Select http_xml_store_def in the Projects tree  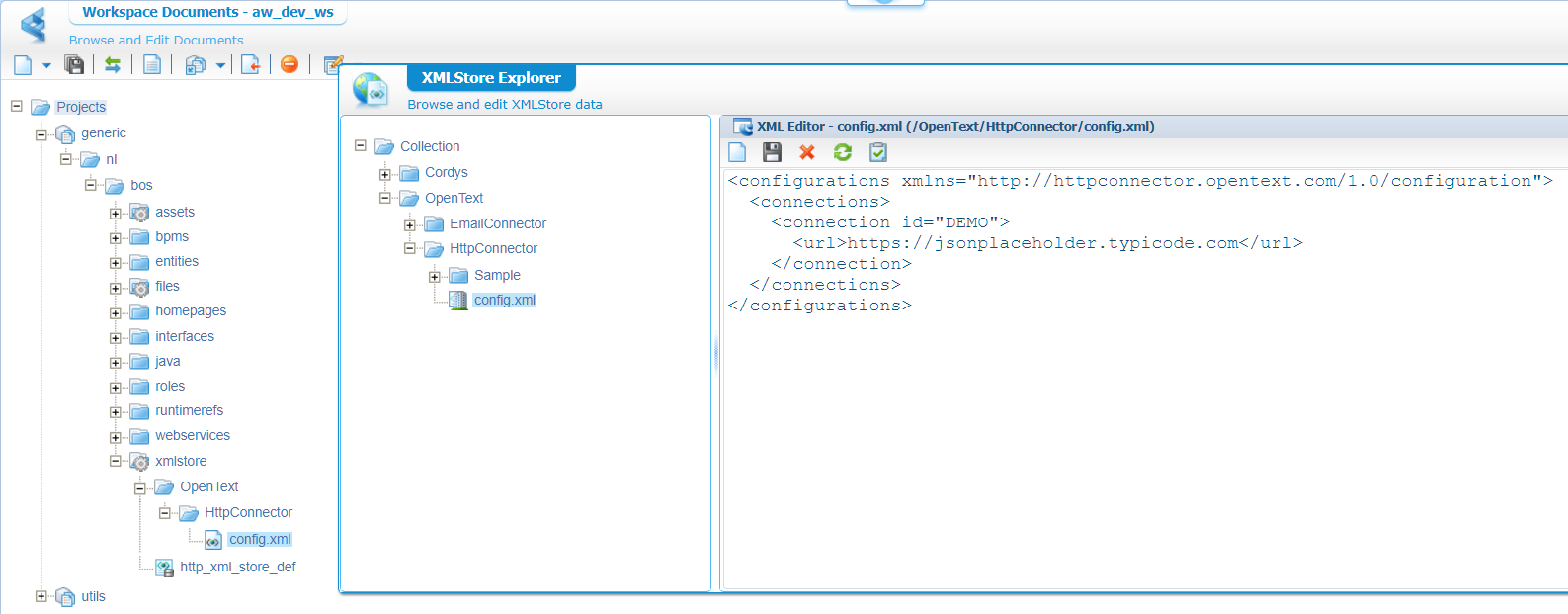click(237, 568)
